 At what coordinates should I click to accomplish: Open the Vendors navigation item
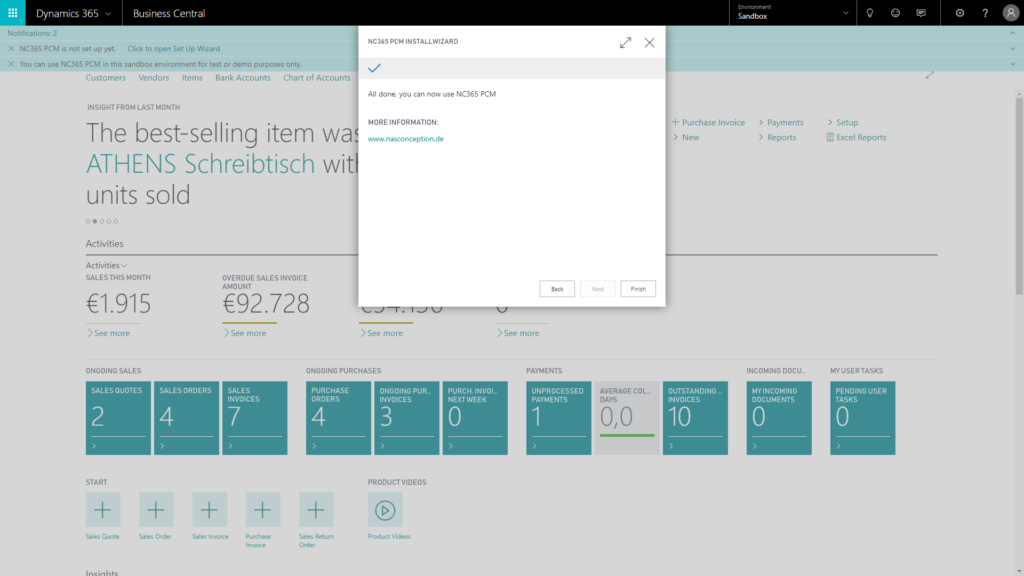[153, 77]
